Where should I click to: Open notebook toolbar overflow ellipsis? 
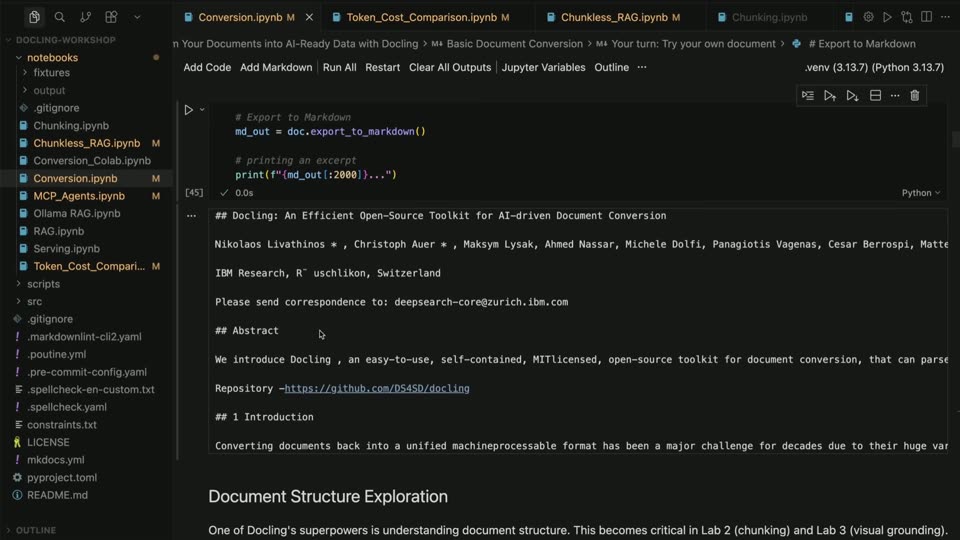tap(642, 67)
